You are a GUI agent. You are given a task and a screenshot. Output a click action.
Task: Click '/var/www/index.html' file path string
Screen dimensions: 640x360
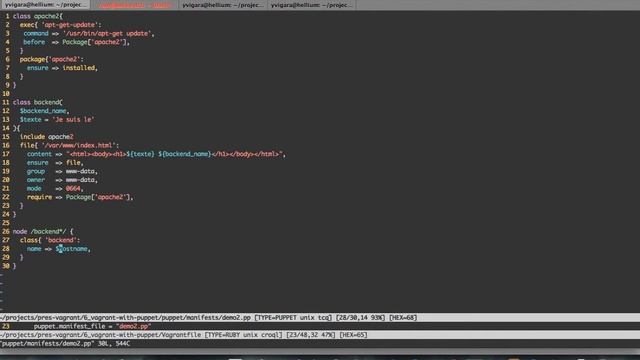(78, 145)
